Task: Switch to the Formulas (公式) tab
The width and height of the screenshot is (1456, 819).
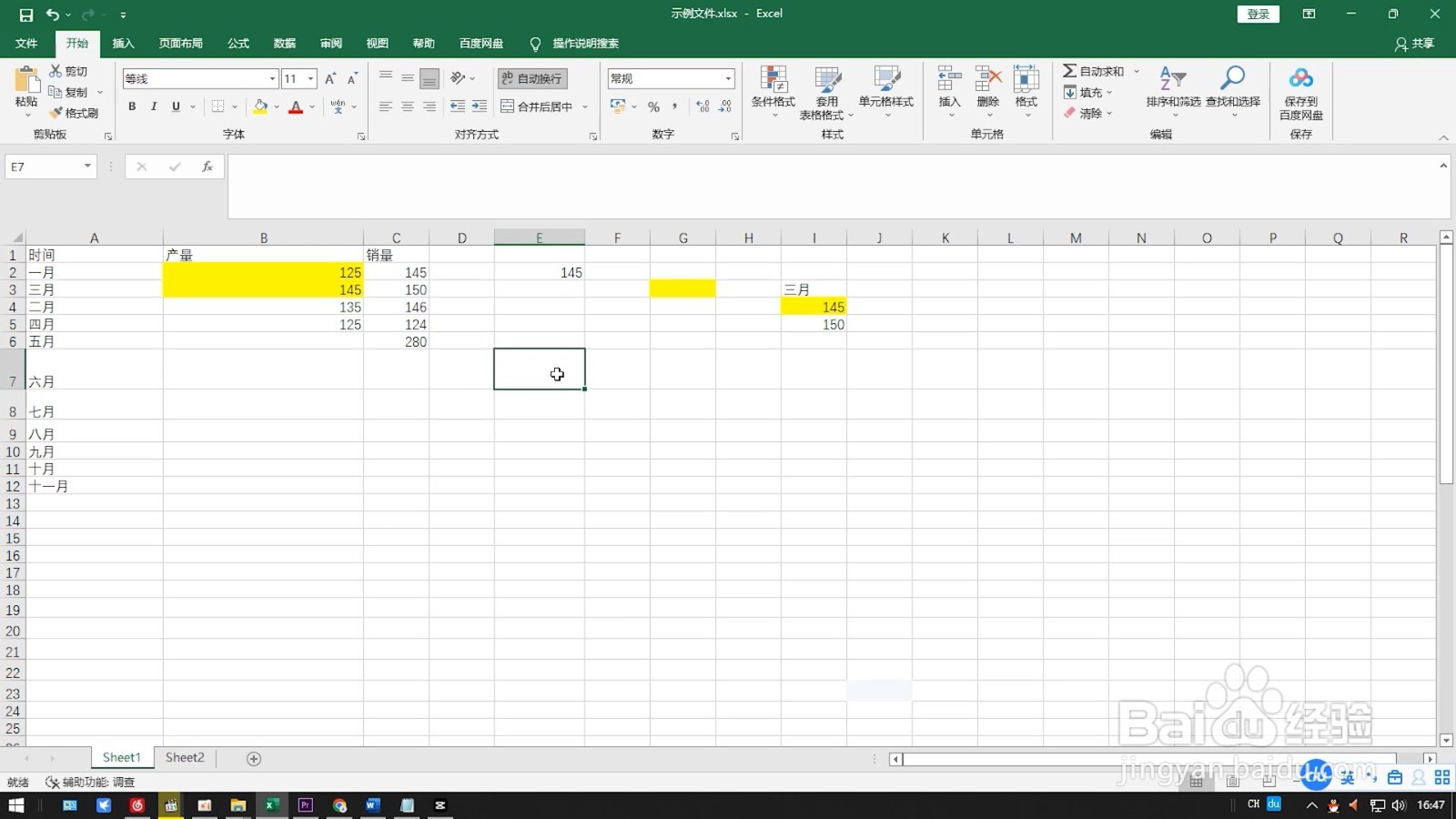Action: [x=238, y=44]
